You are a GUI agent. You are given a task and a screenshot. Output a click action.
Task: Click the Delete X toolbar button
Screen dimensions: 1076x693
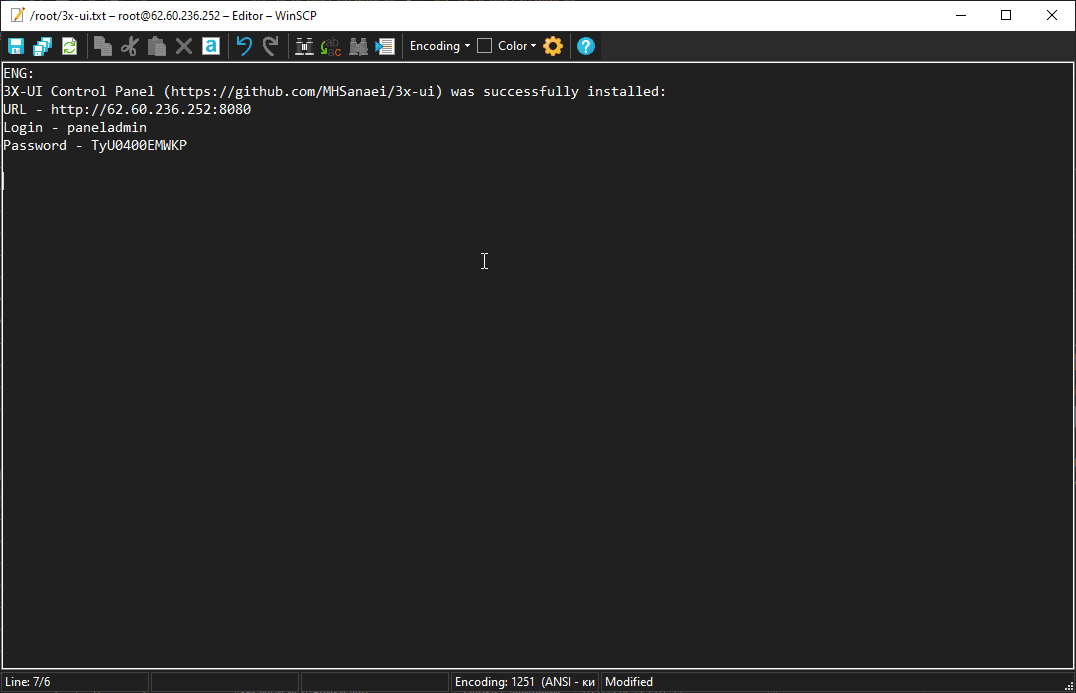pos(184,46)
